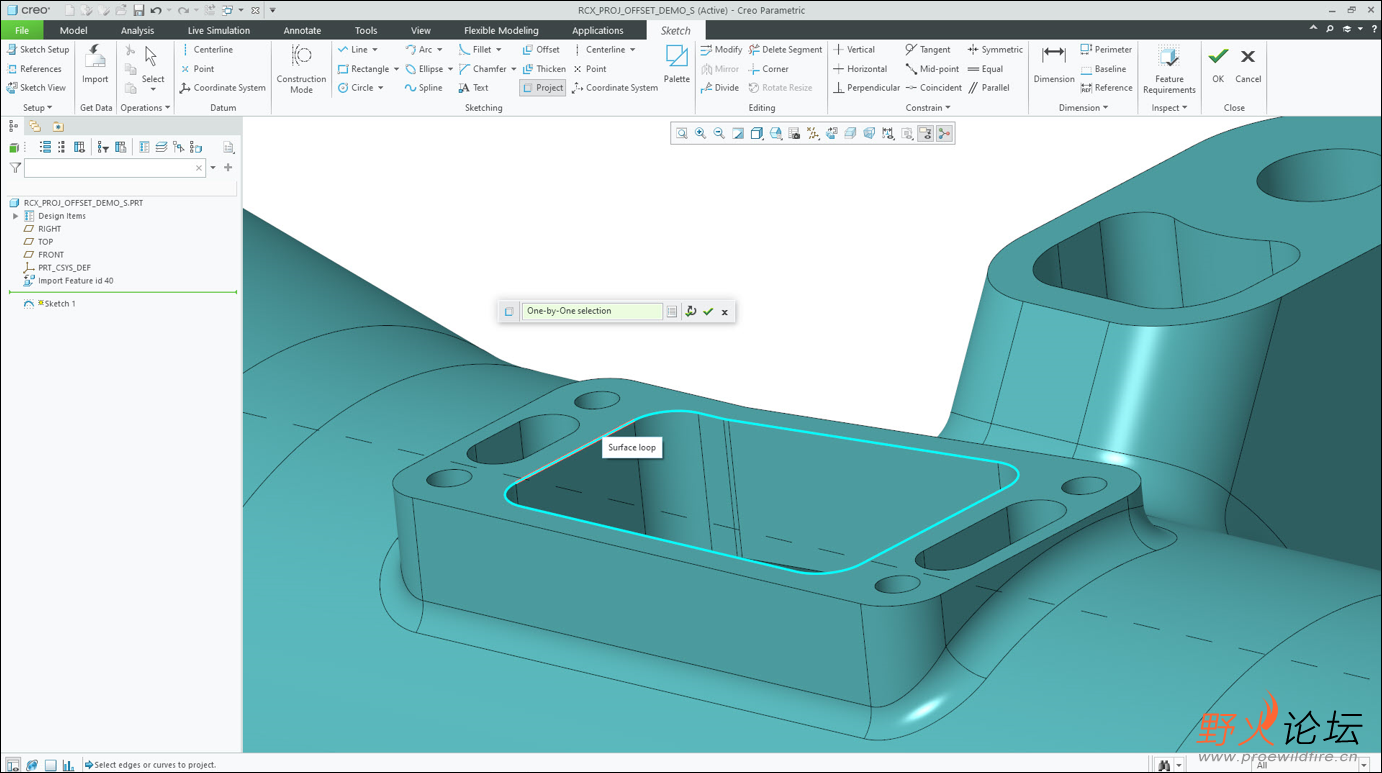
Task: Select the Arc sketching tool
Action: click(x=419, y=49)
